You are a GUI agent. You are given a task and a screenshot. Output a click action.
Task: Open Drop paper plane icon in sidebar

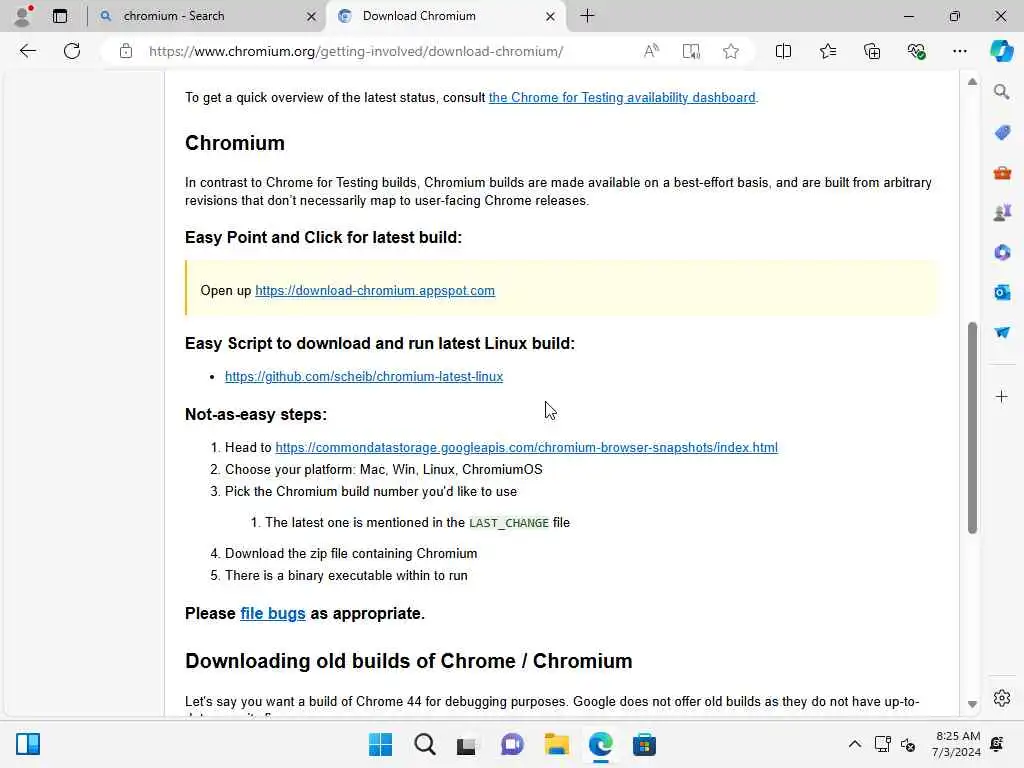pos(1002,332)
